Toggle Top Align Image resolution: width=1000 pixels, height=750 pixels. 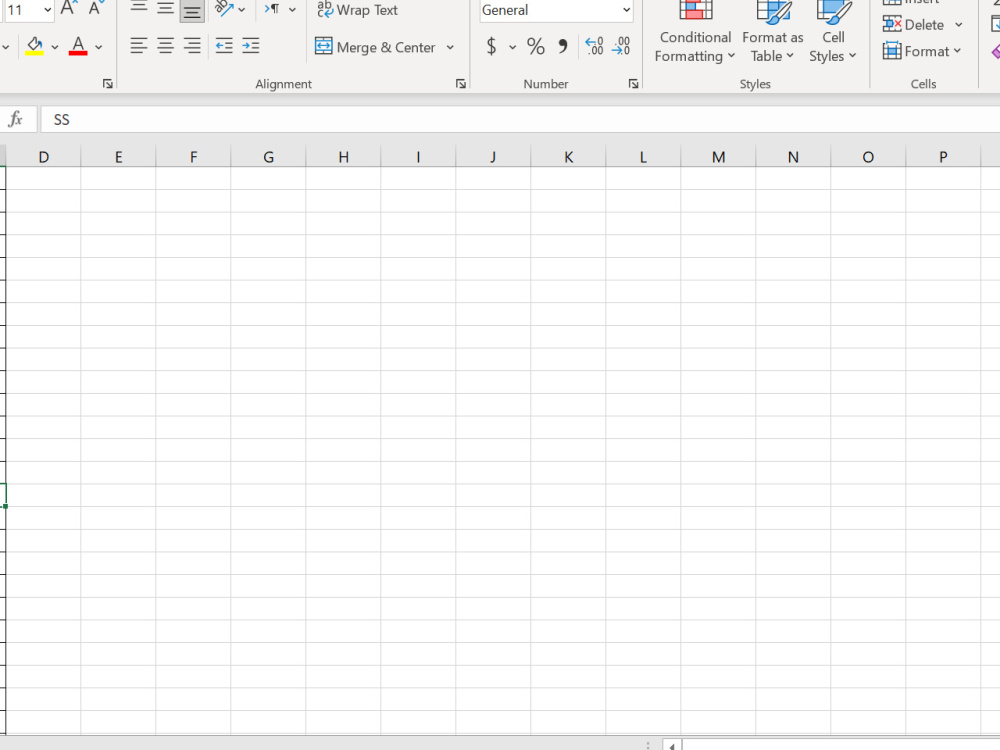pyautogui.click(x=138, y=8)
